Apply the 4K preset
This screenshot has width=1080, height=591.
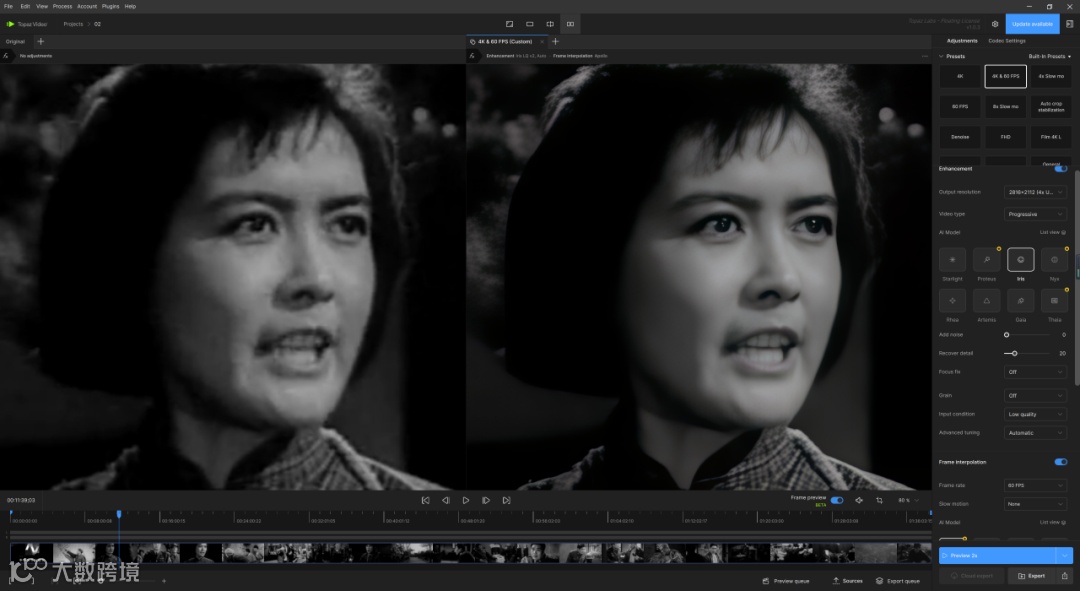959,76
